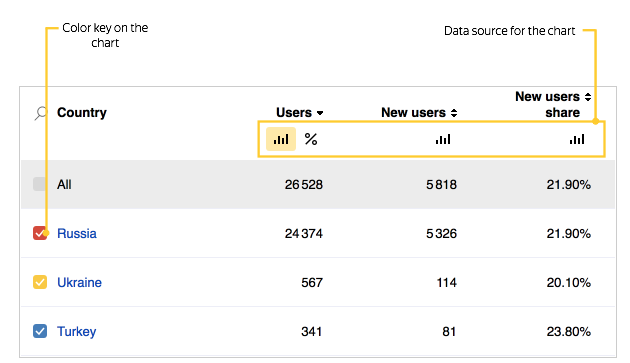Open the Russia country link
The image size is (630, 363).
click(77, 234)
